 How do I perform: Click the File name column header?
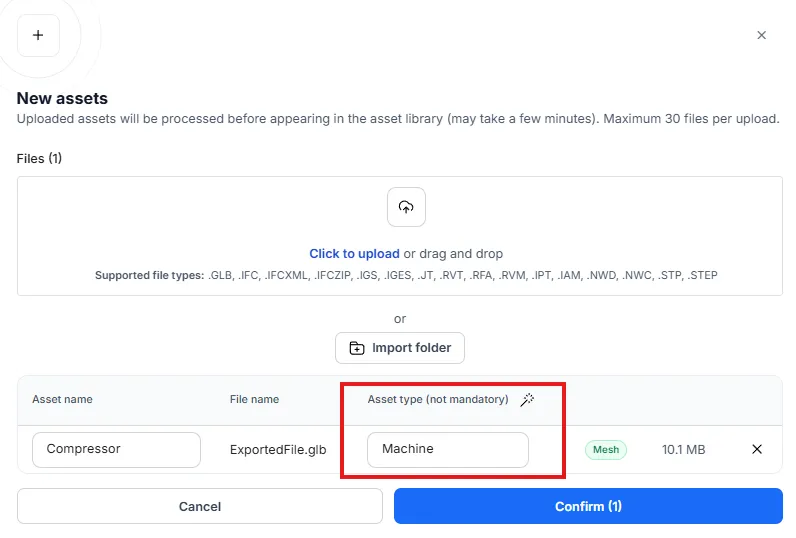[254, 399]
